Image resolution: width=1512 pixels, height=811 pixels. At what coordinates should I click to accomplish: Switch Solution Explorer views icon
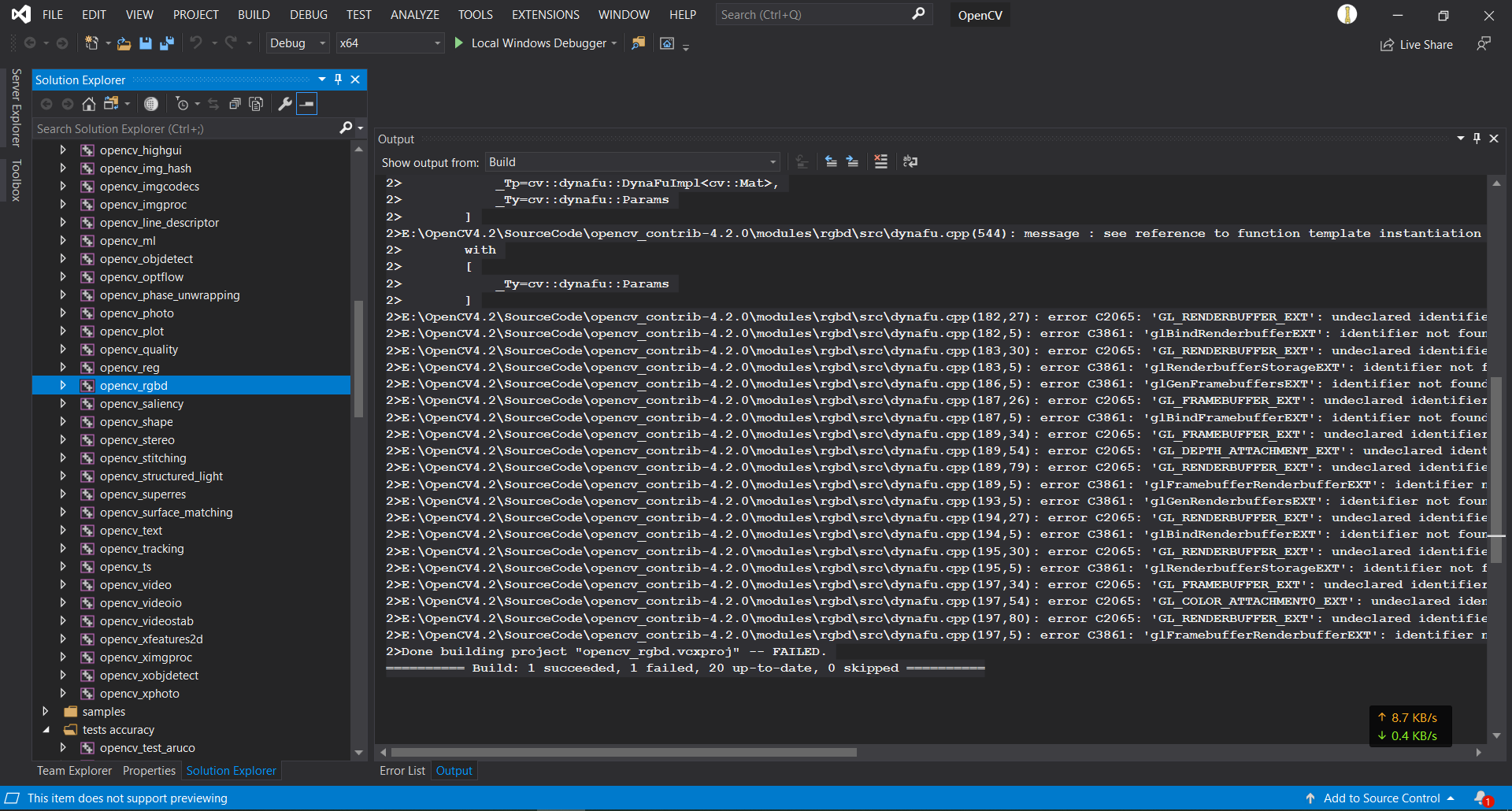click(111, 104)
